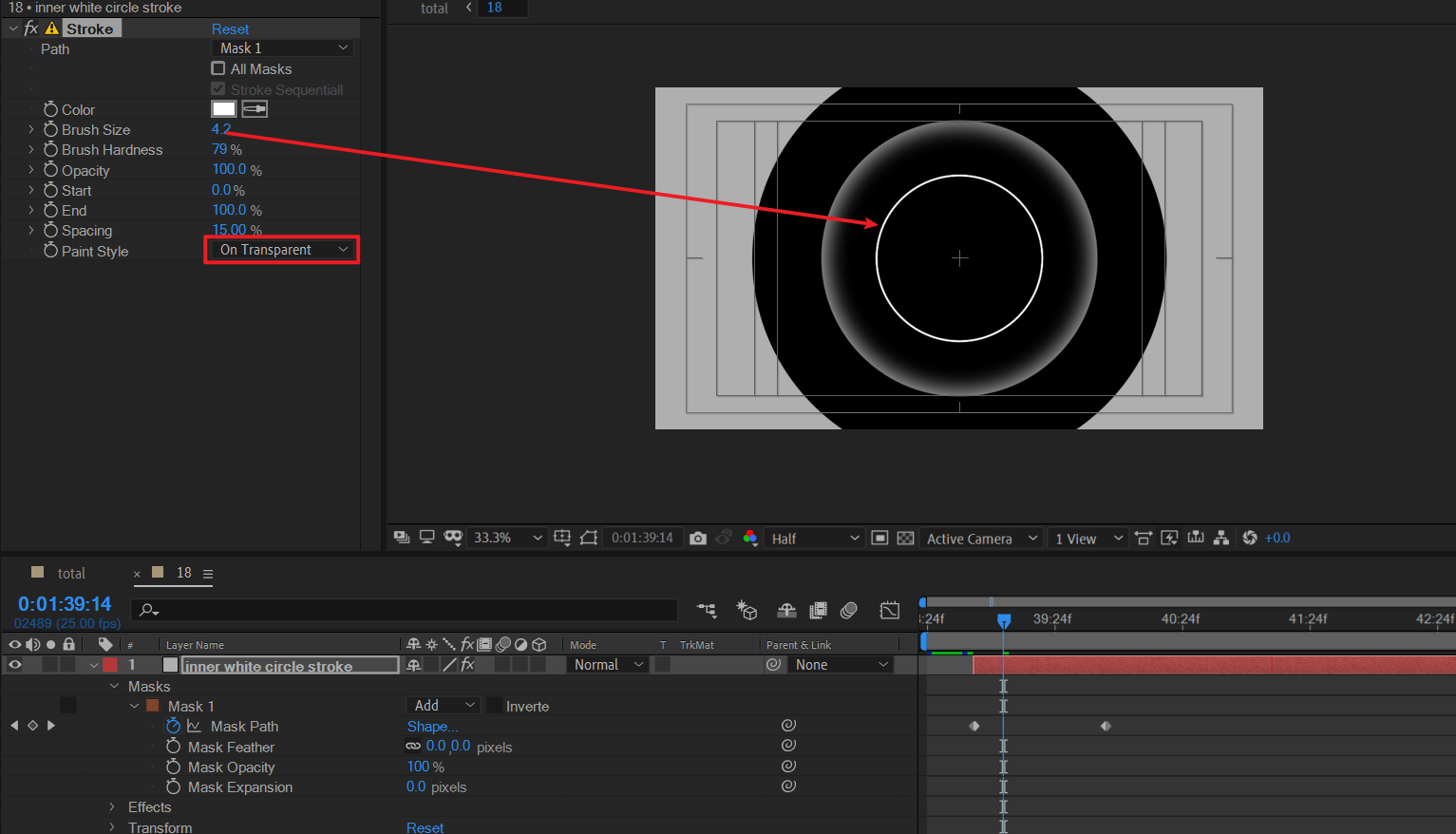Click the Mask Feather expression pick whip
This screenshot has width=1456, height=834.
pyautogui.click(x=788, y=746)
